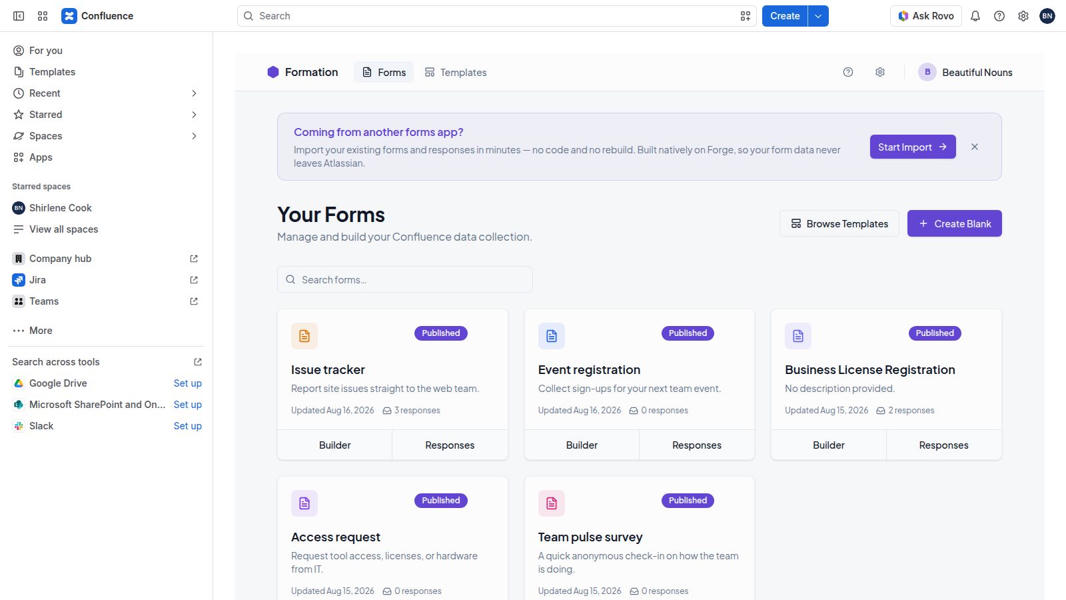Dismiss the import banner
Viewport: 1066px width, 600px height.
click(974, 147)
